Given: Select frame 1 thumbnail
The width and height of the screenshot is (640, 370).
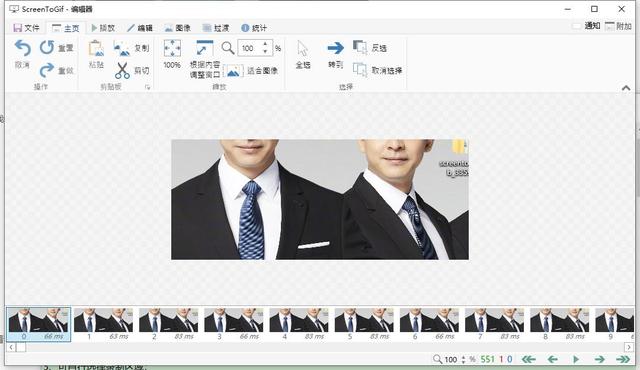Looking at the screenshot, I should point(104,324).
